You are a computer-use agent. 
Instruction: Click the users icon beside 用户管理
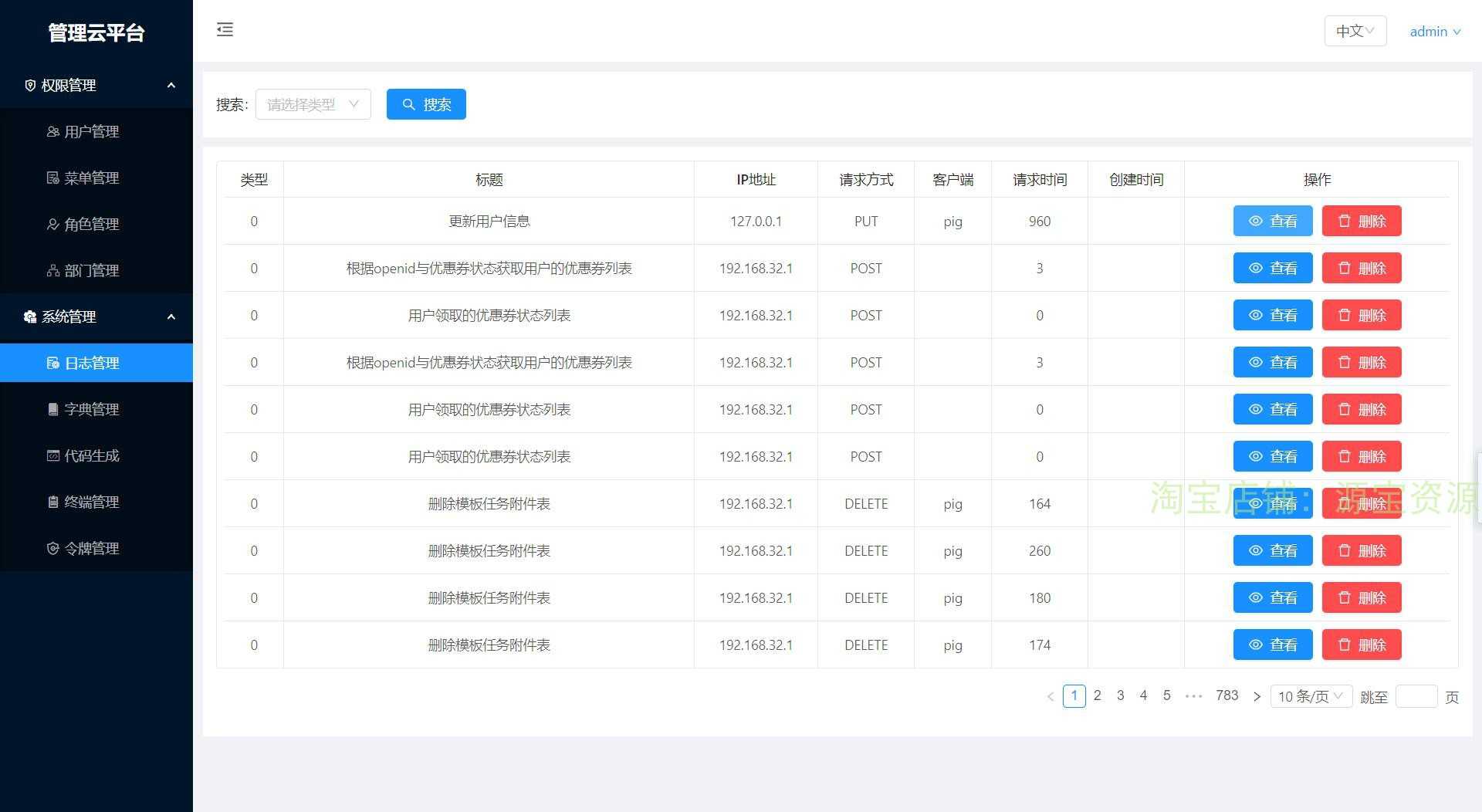[52, 131]
